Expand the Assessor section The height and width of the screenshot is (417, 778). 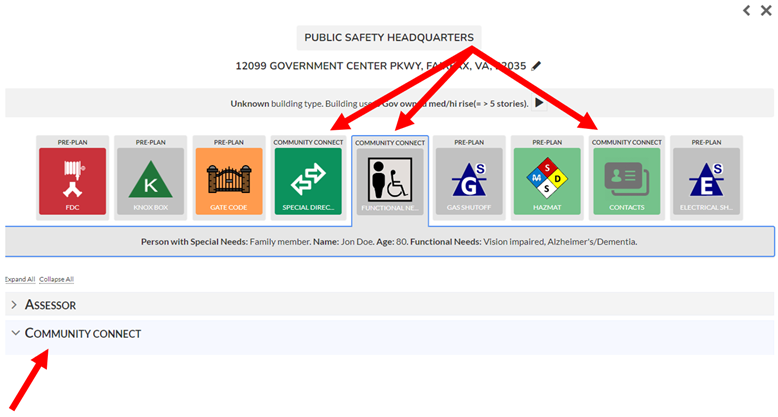(x=50, y=304)
